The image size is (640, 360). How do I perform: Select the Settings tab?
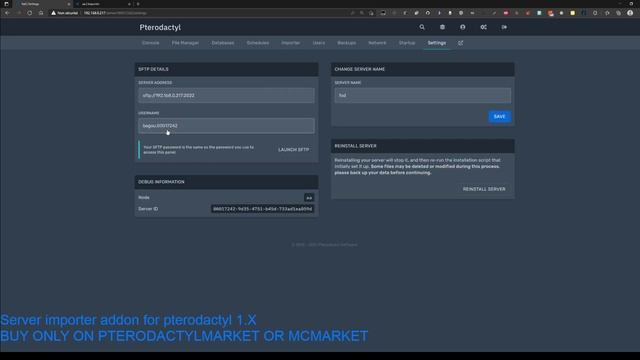pyautogui.click(x=437, y=43)
